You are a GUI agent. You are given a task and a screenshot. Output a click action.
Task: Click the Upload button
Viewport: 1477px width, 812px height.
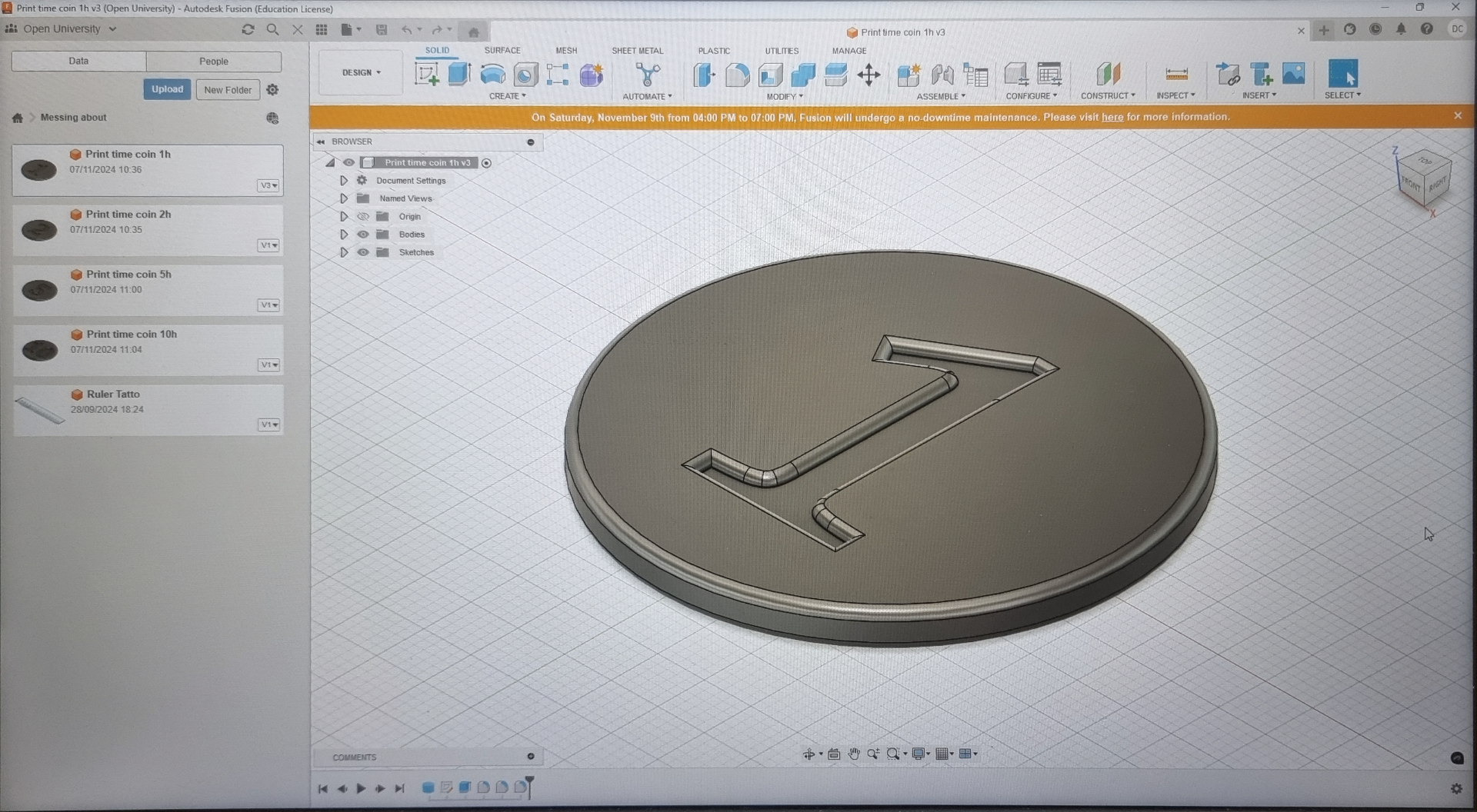tap(167, 89)
